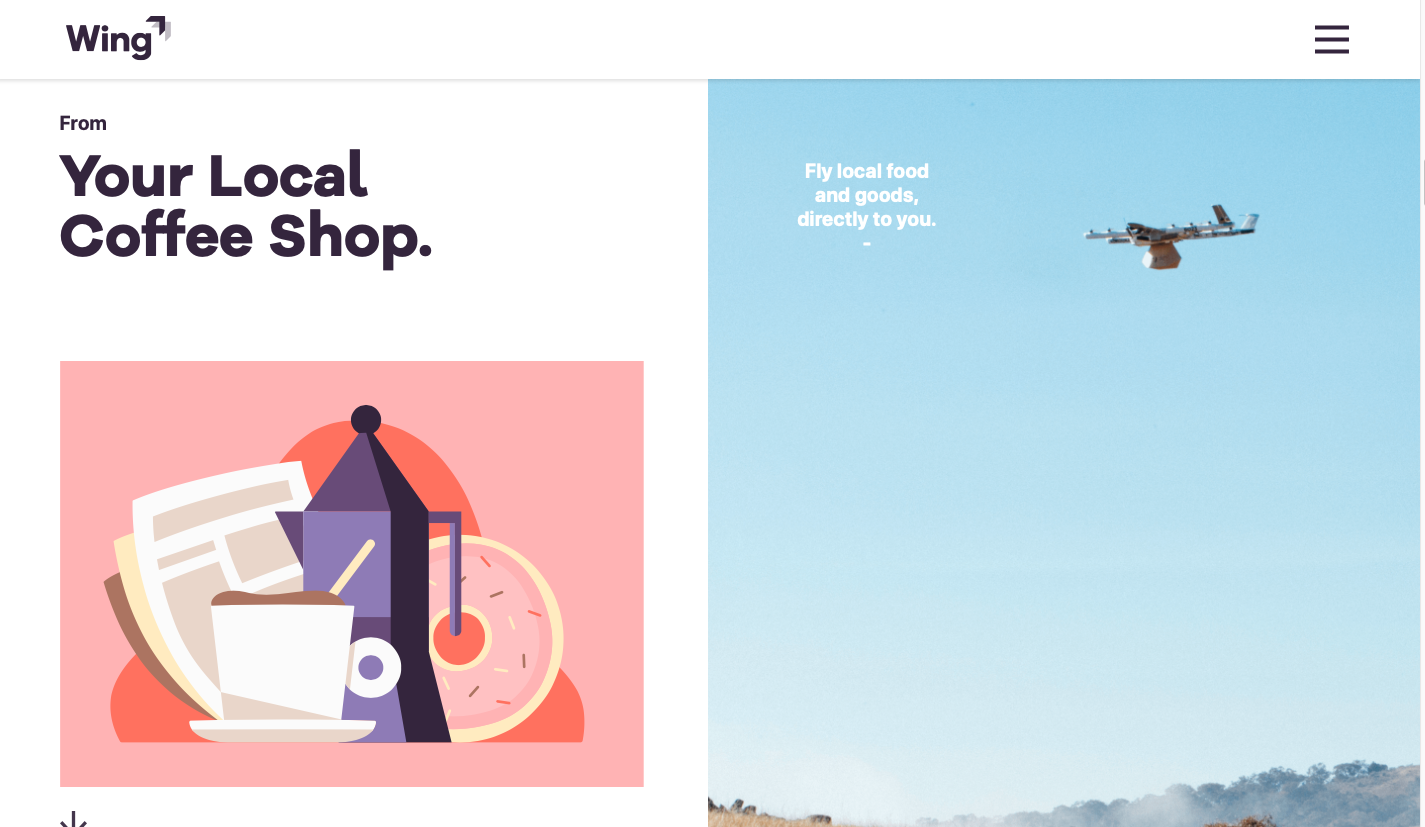
Task: Click the Wing logo to go home
Action: point(118,38)
